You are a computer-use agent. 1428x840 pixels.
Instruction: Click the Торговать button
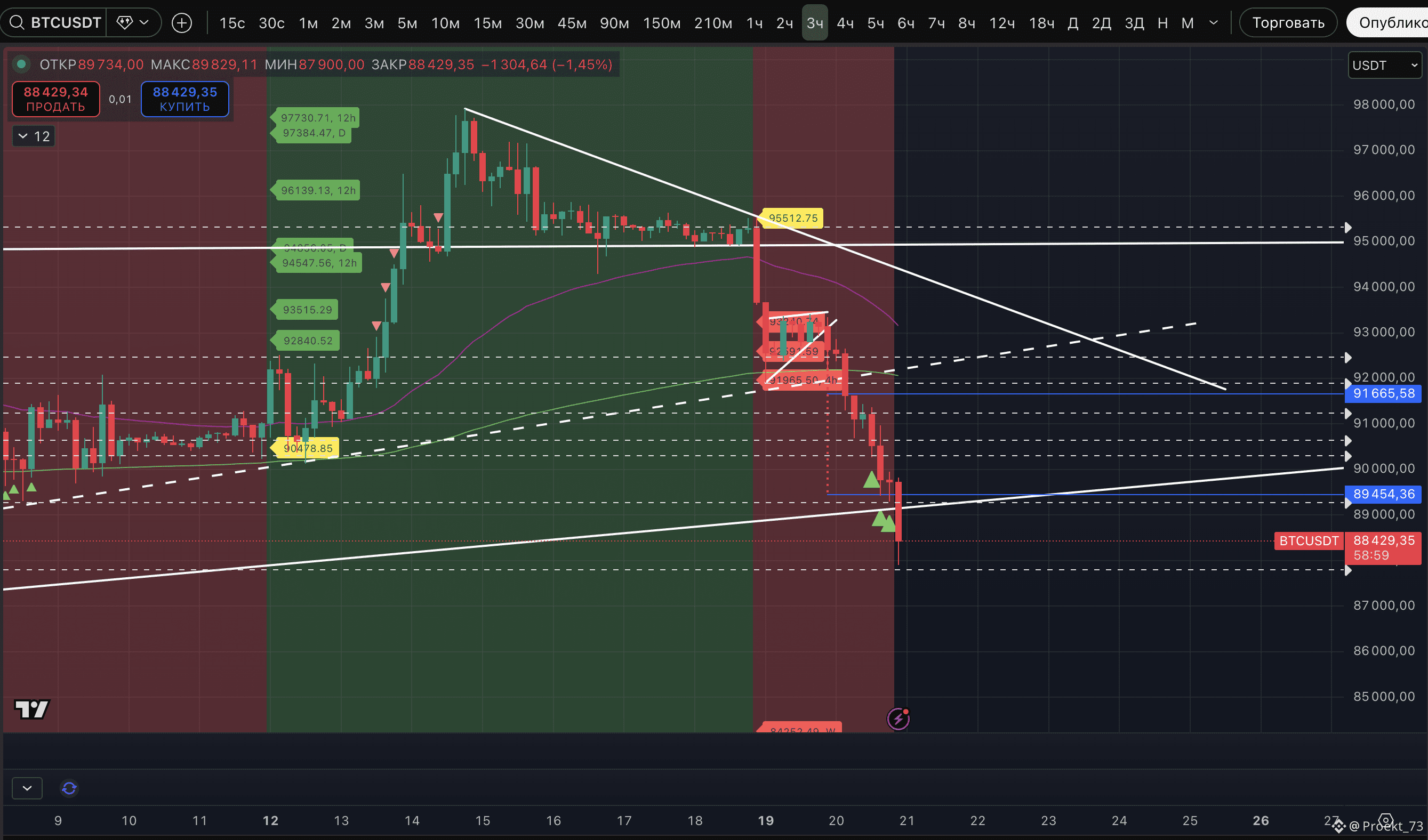pyautogui.click(x=1287, y=23)
